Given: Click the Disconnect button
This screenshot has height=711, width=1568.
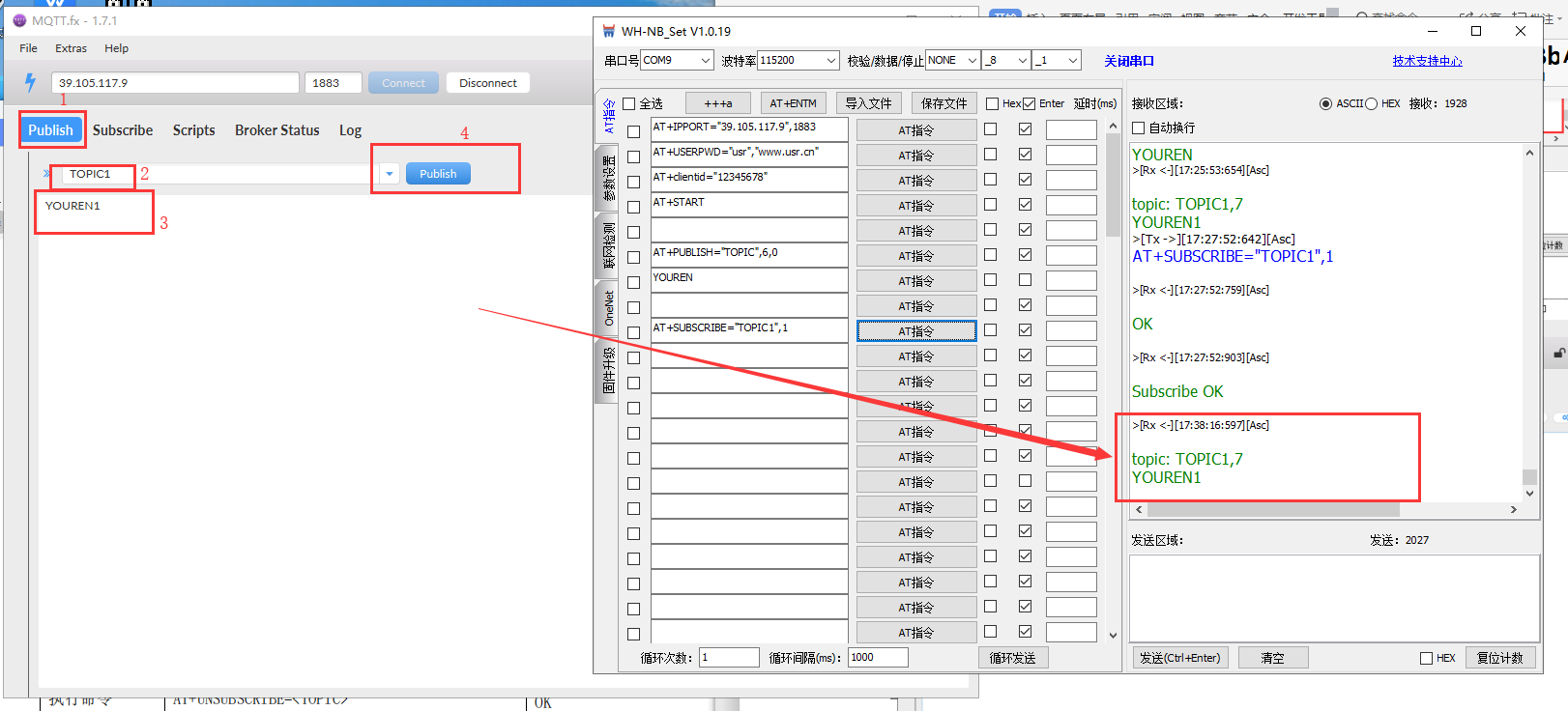Looking at the screenshot, I should [x=487, y=83].
